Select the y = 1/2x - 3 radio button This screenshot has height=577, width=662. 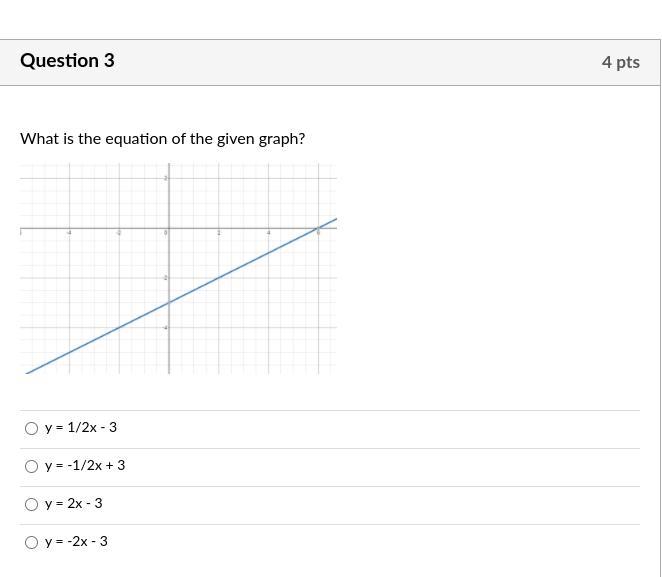coord(31,428)
